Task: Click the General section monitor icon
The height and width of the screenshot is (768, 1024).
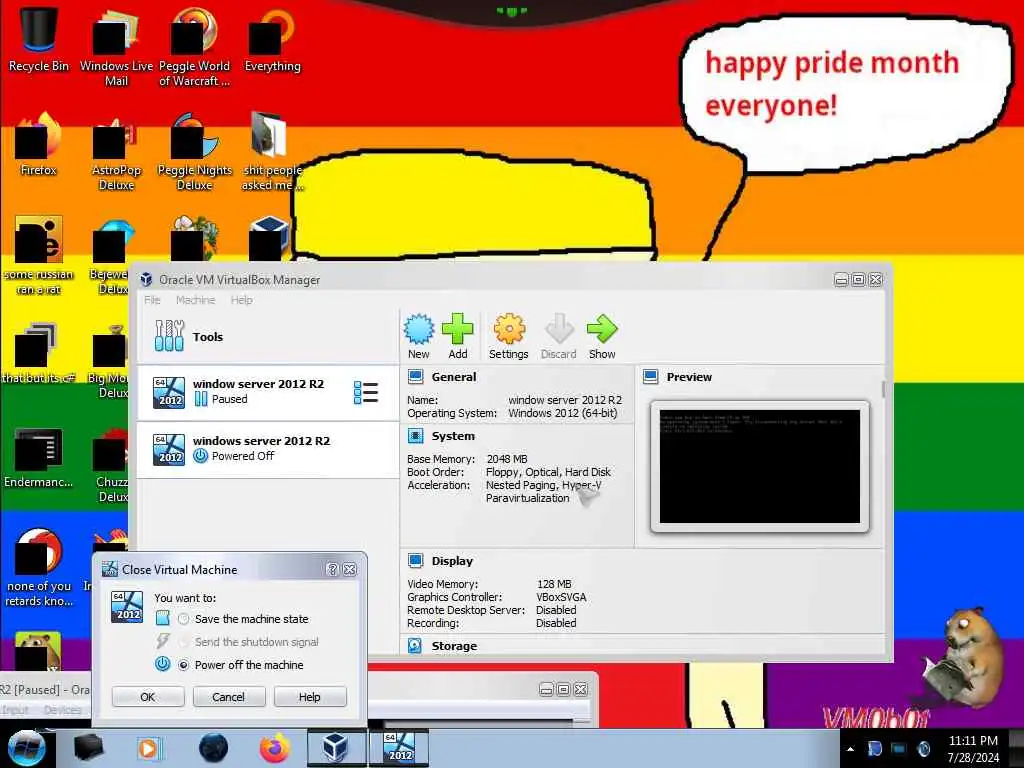Action: (x=415, y=376)
